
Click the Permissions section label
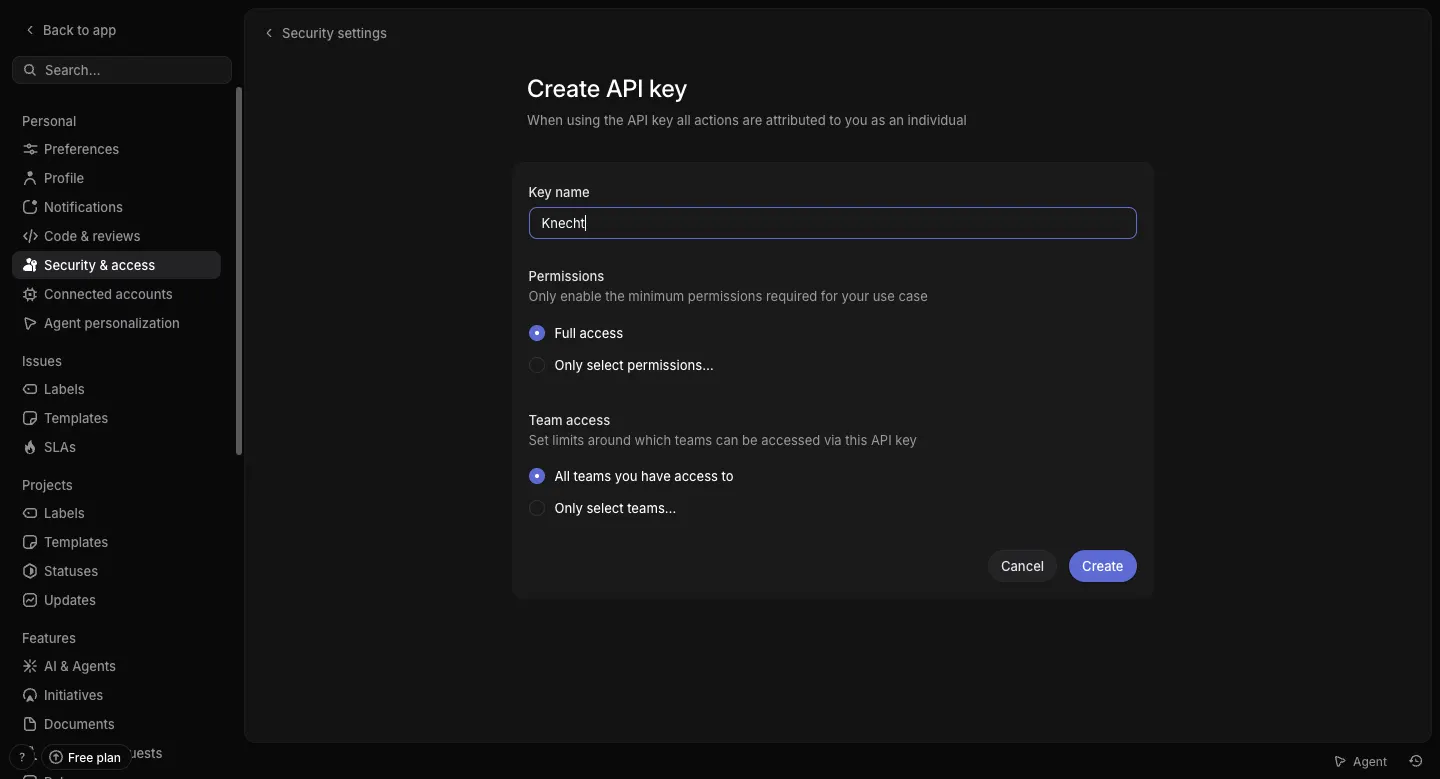566,276
